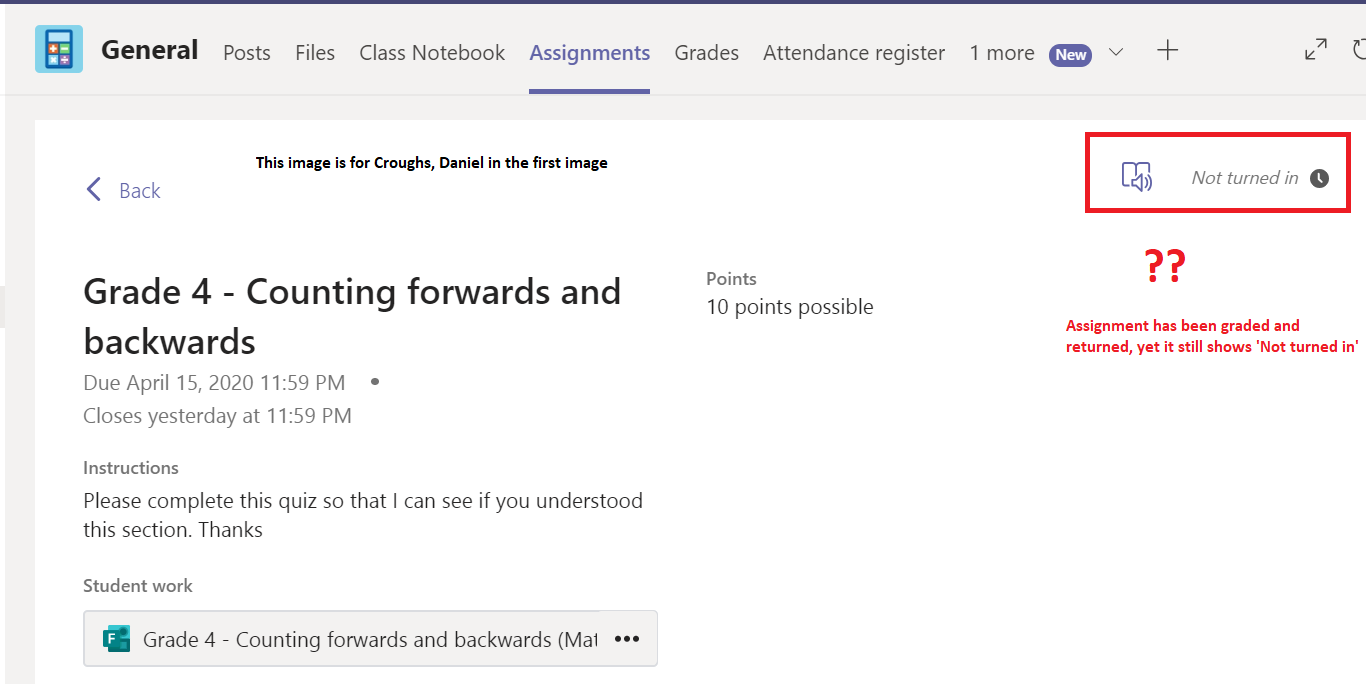Open the attachment's more options ellipsis
The width and height of the screenshot is (1366, 684).
point(627,639)
